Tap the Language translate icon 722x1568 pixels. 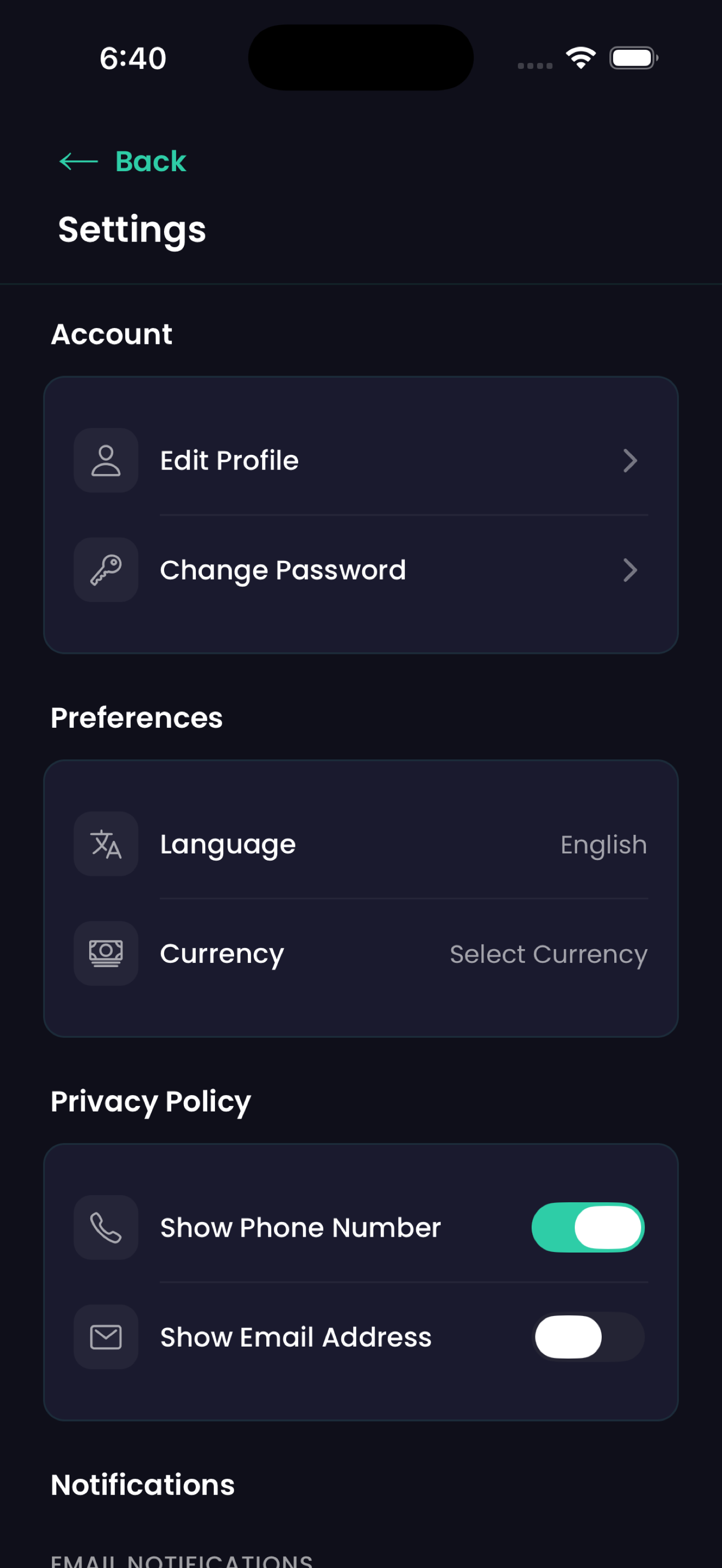click(106, 844)
